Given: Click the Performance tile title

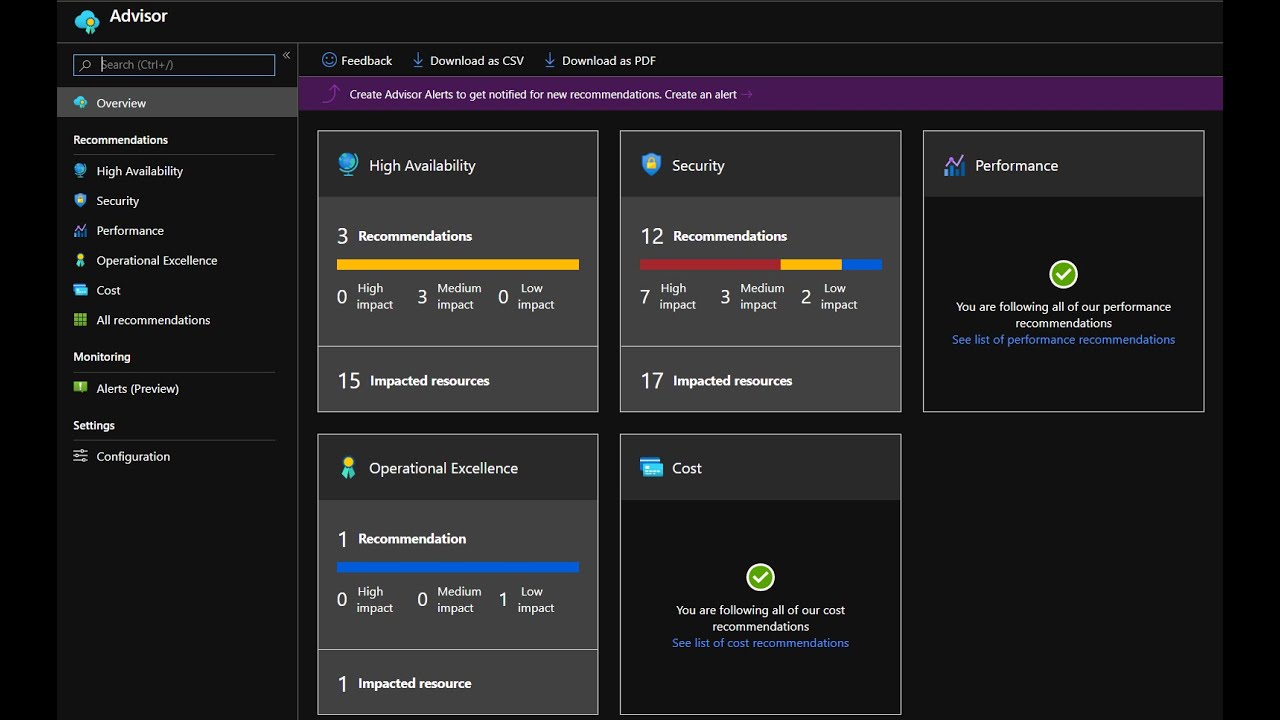Looking at the screenshot, I should tap(1016, 165).
